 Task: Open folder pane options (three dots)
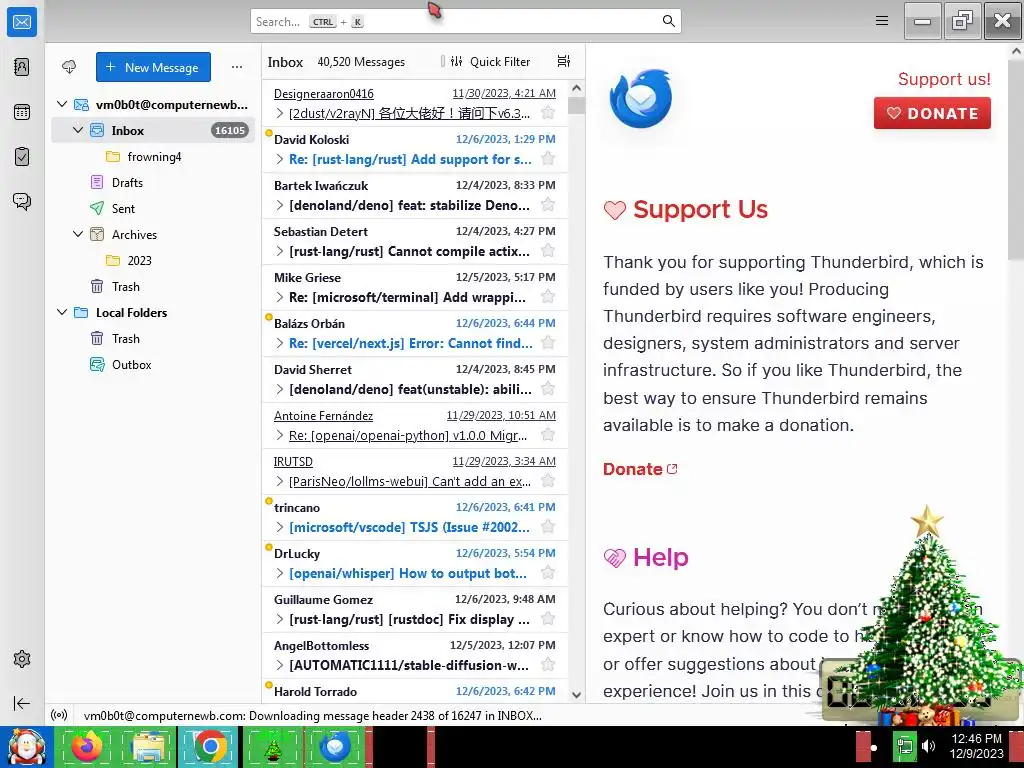236,67
